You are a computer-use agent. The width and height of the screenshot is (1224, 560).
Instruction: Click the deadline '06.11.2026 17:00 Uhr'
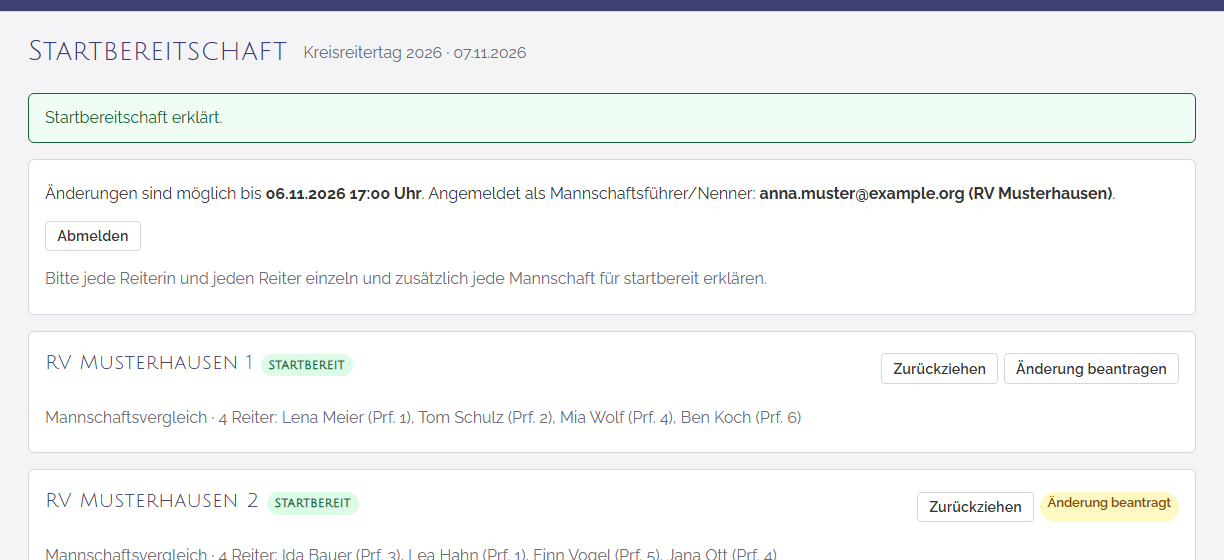pyautogui.click(x=343, y=193)
